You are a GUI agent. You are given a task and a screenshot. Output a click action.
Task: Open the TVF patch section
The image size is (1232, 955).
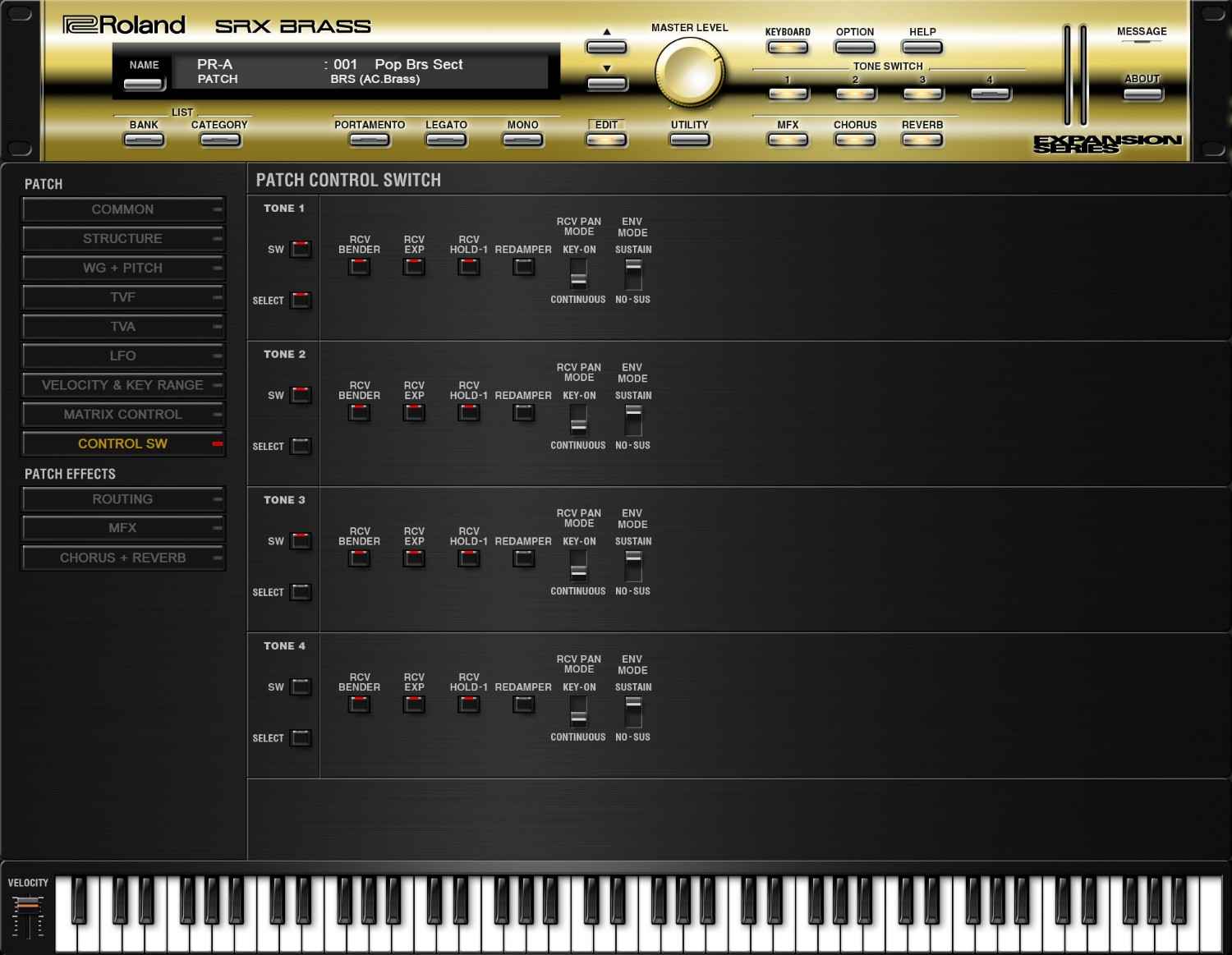pos(123,297)
